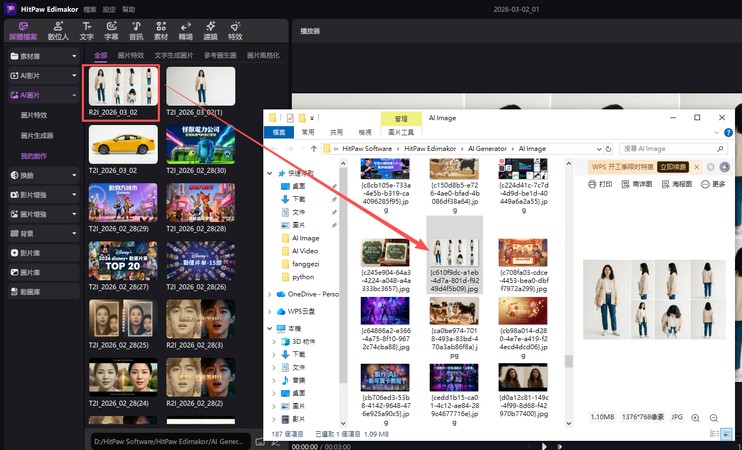Open 影片庫 video library in HitPaw sidebar

(43, 253)
